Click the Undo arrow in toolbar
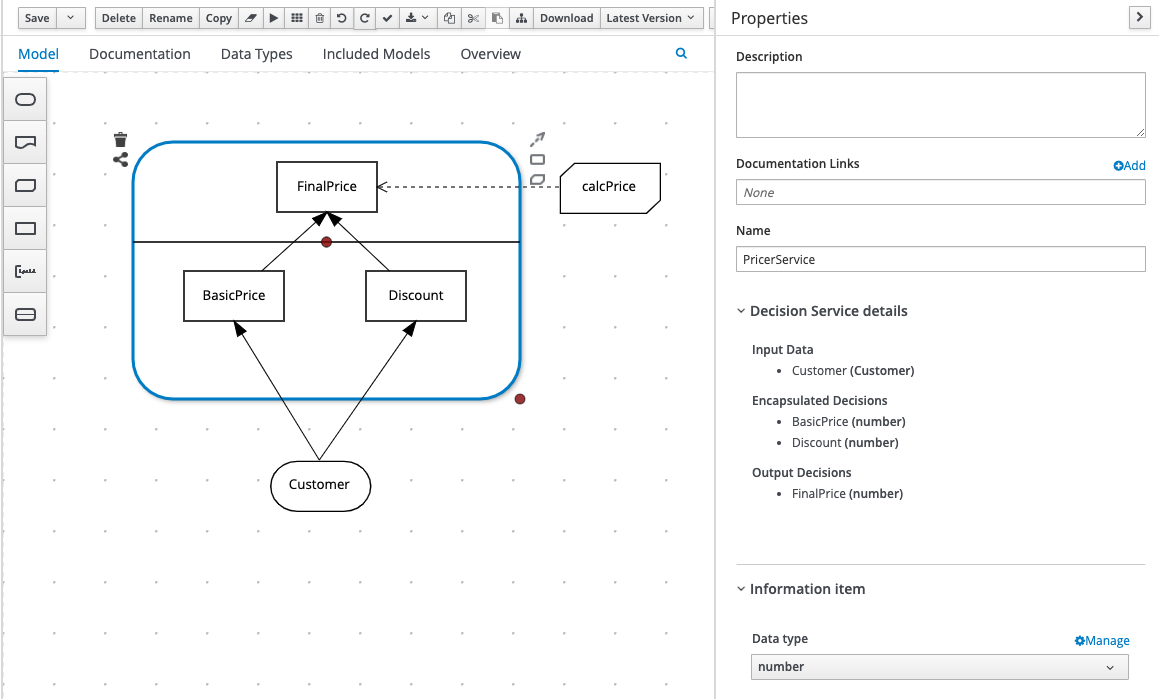 pyautogui.click(x=342, y=18)
